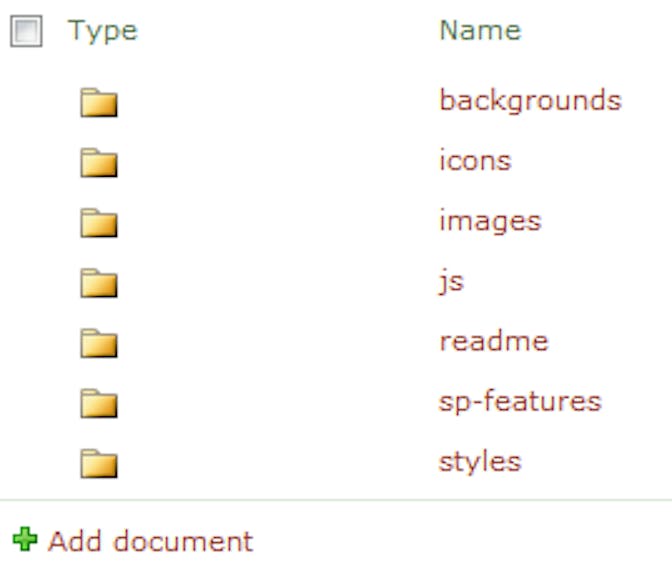Browse the sp-features folder link

tap(519, 402)
